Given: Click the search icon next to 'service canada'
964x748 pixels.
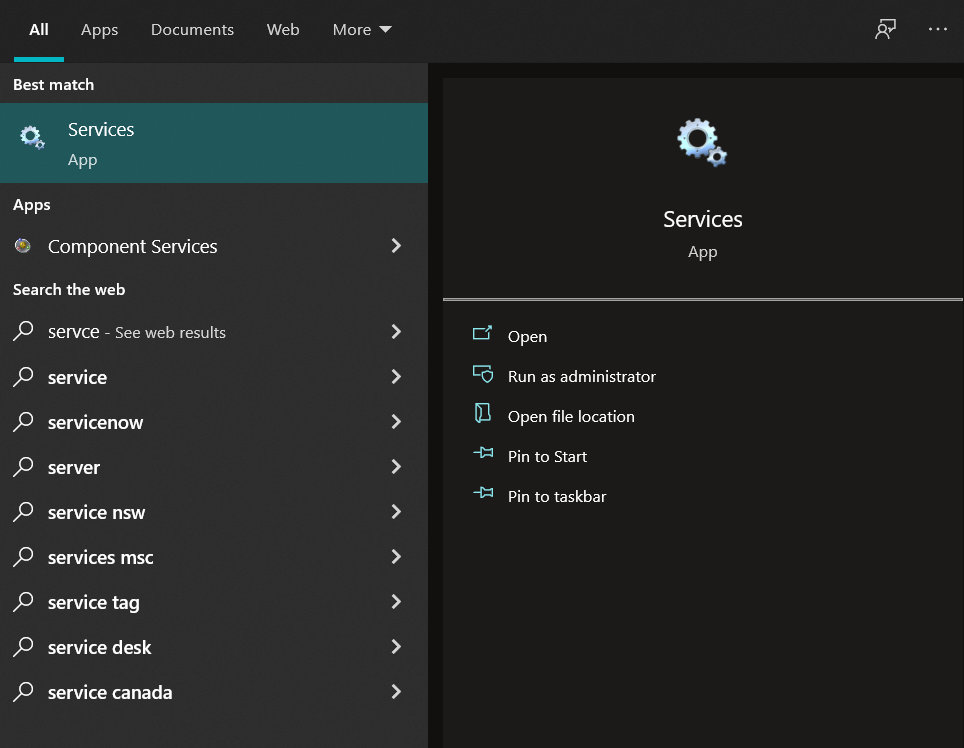Looking at the screenshot, I should coord(23,691).
